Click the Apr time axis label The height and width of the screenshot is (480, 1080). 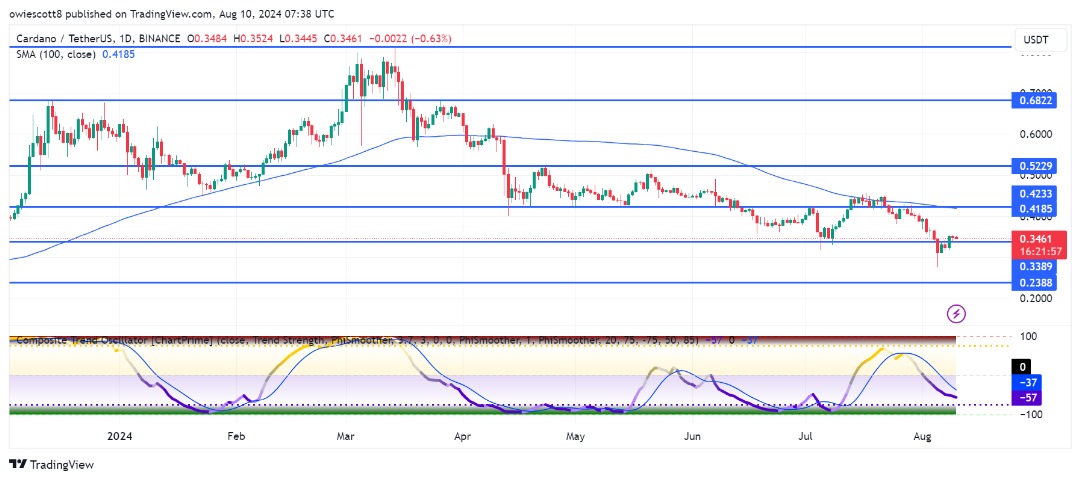coord(462,436)
